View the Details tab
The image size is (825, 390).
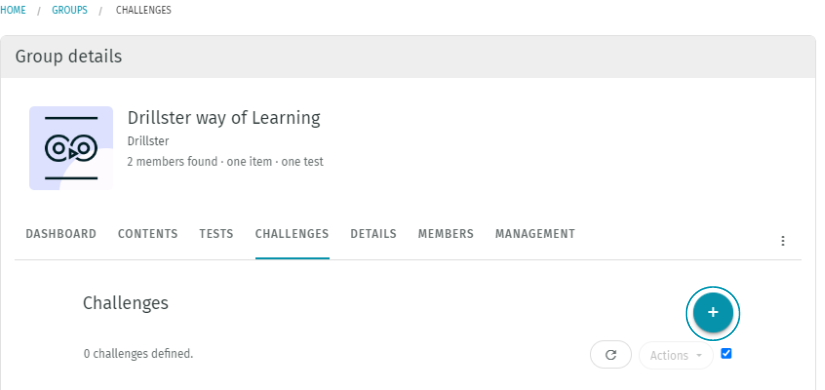click(x=374, y=234)
